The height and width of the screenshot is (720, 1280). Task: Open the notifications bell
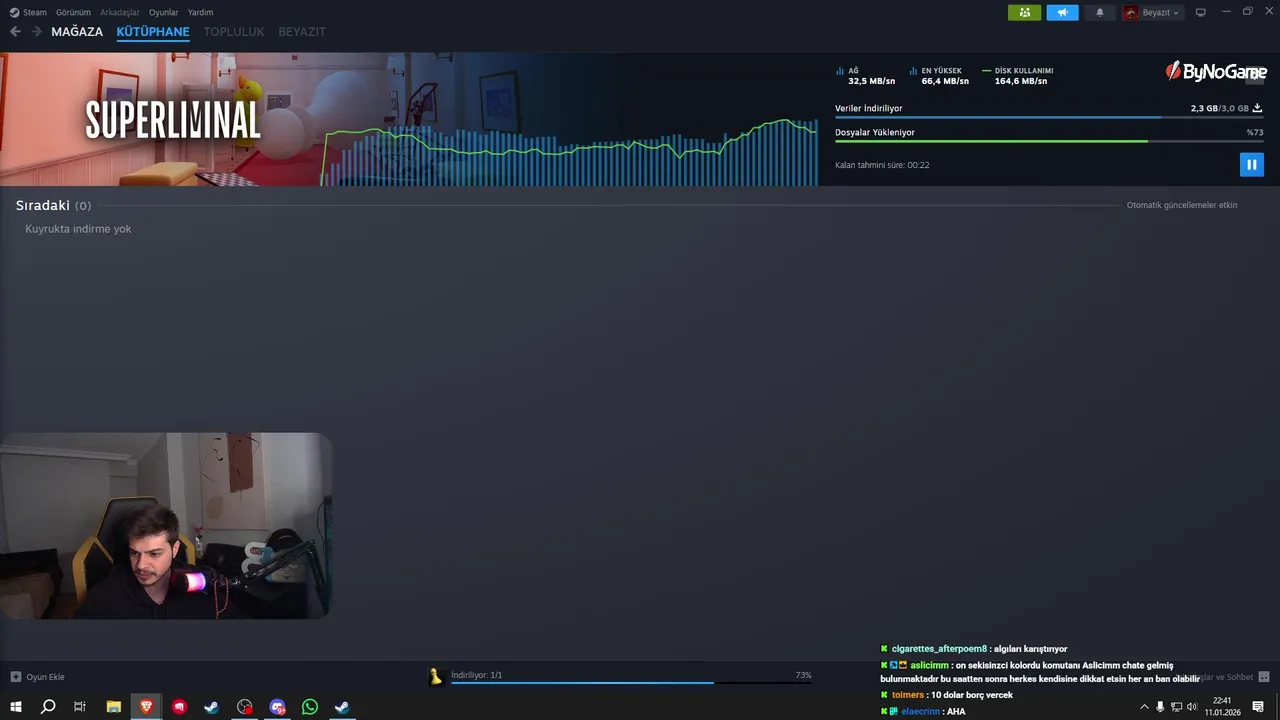[x=1100, y=13]
